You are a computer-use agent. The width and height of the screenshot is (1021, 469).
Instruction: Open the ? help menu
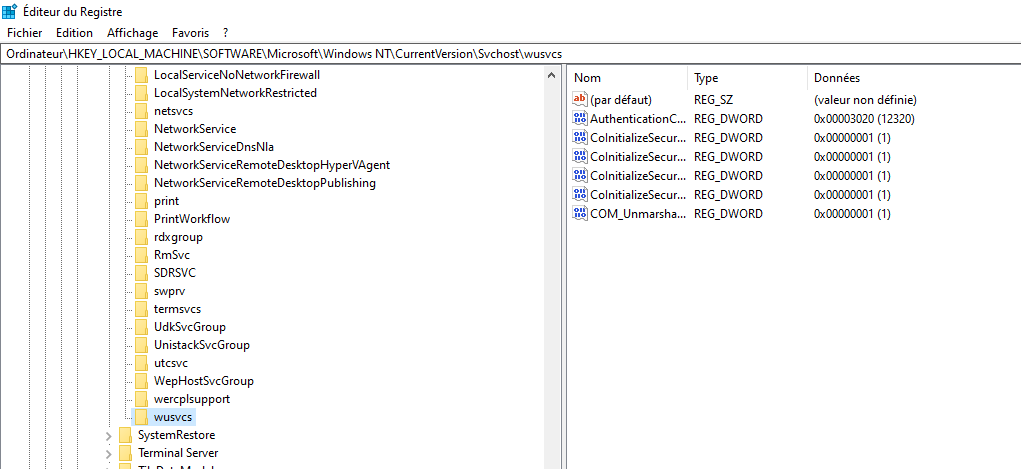225,33
